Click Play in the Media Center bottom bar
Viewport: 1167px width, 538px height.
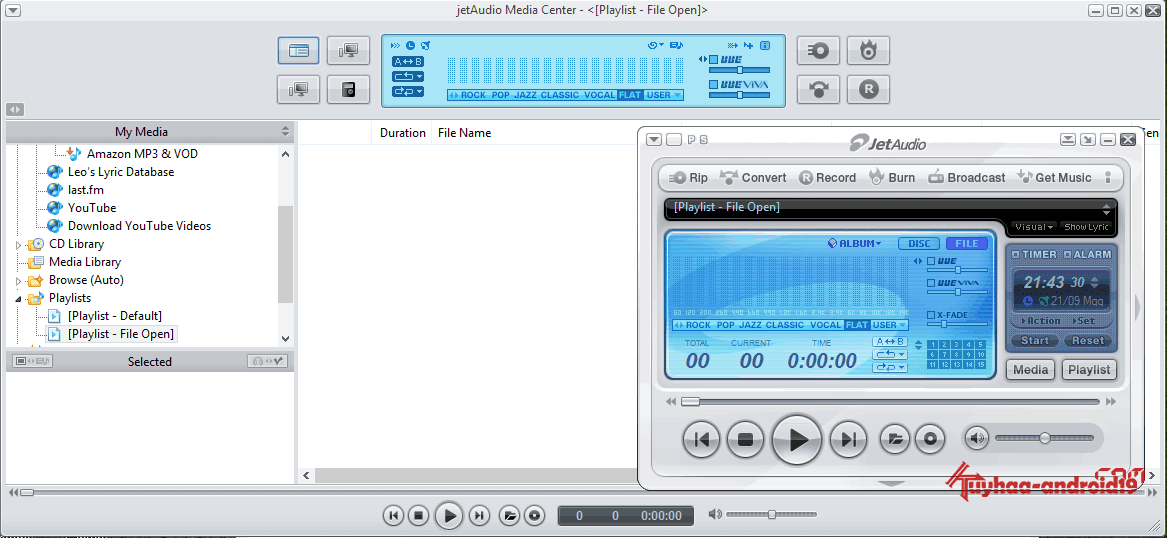(449, 515)
